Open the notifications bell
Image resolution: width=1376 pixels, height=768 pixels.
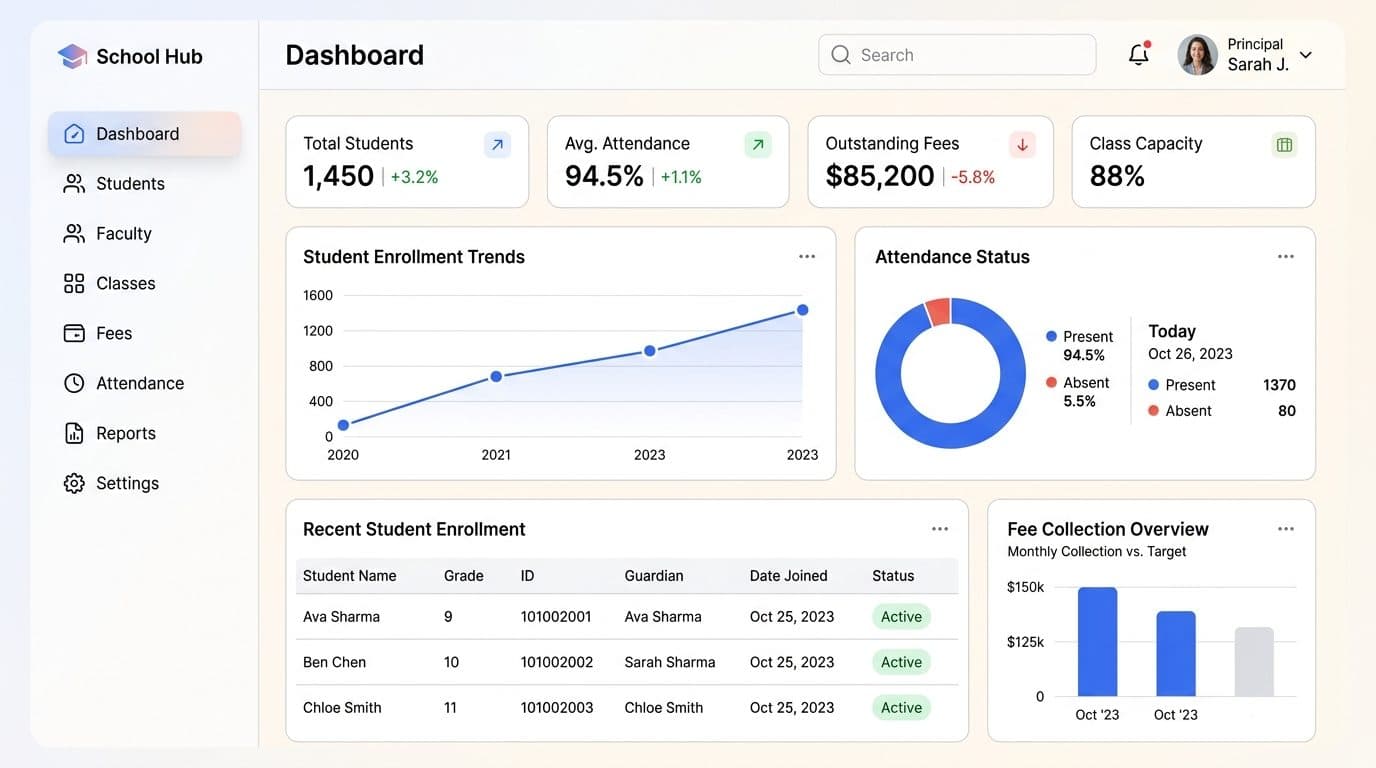tap(1138, 55)
